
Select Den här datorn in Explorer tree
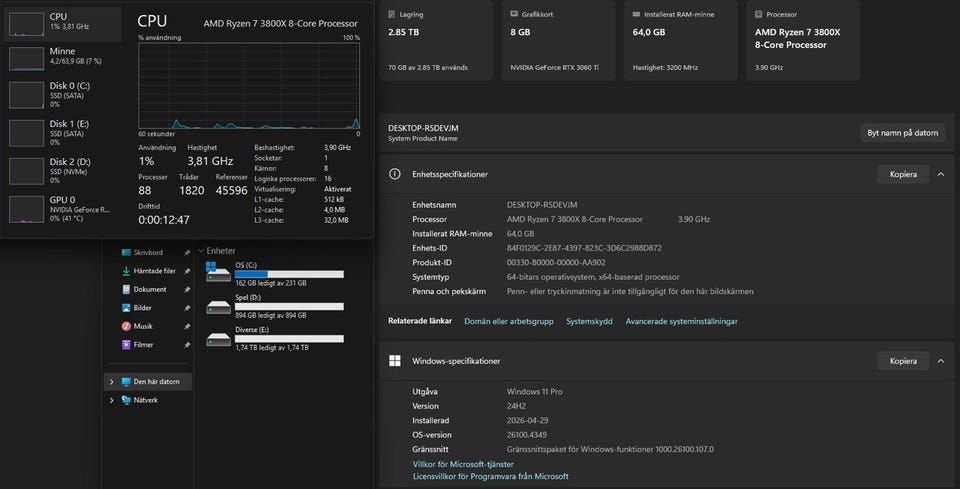tap(148, 381)
